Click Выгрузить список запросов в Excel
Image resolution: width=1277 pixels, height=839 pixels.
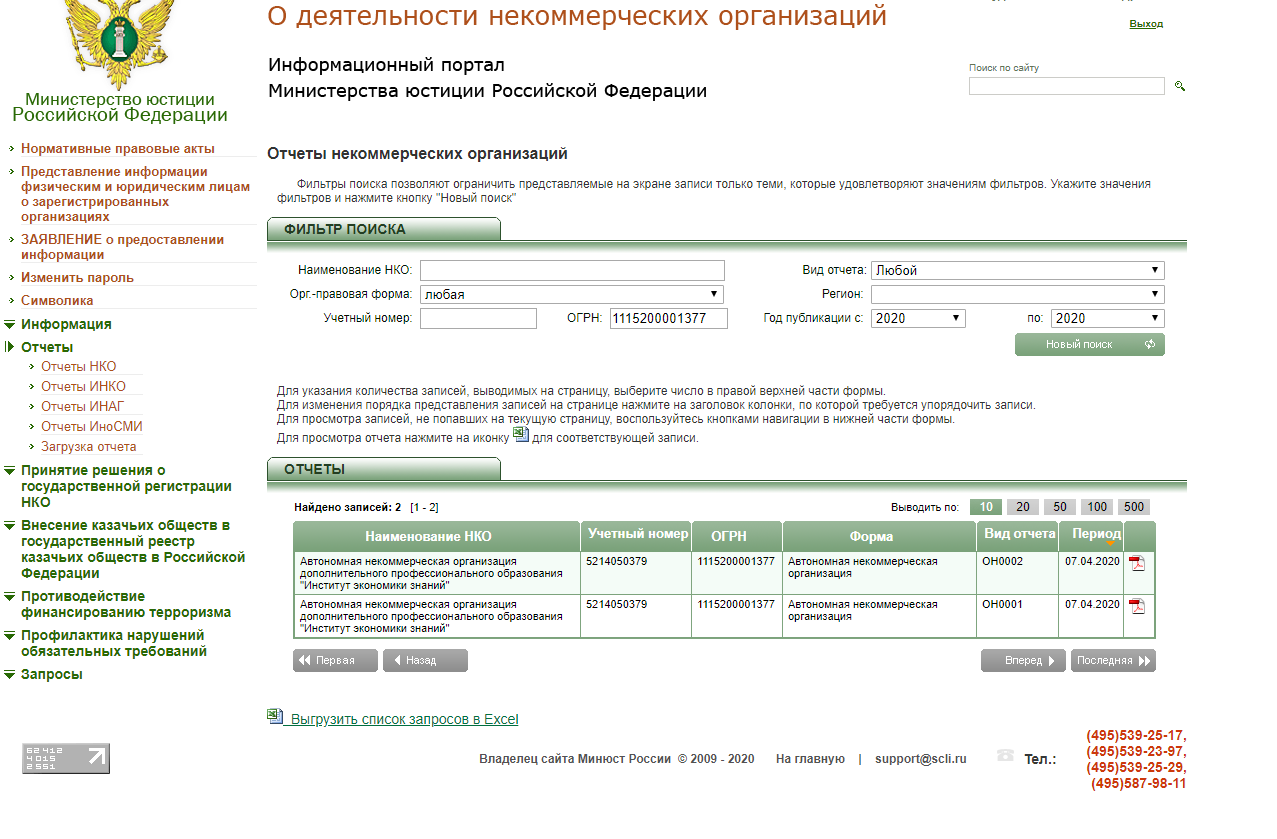point(404,719)
